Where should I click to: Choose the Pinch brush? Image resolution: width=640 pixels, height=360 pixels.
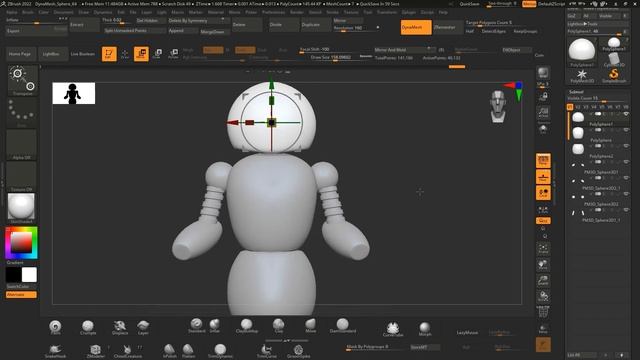tap(55, 327)
